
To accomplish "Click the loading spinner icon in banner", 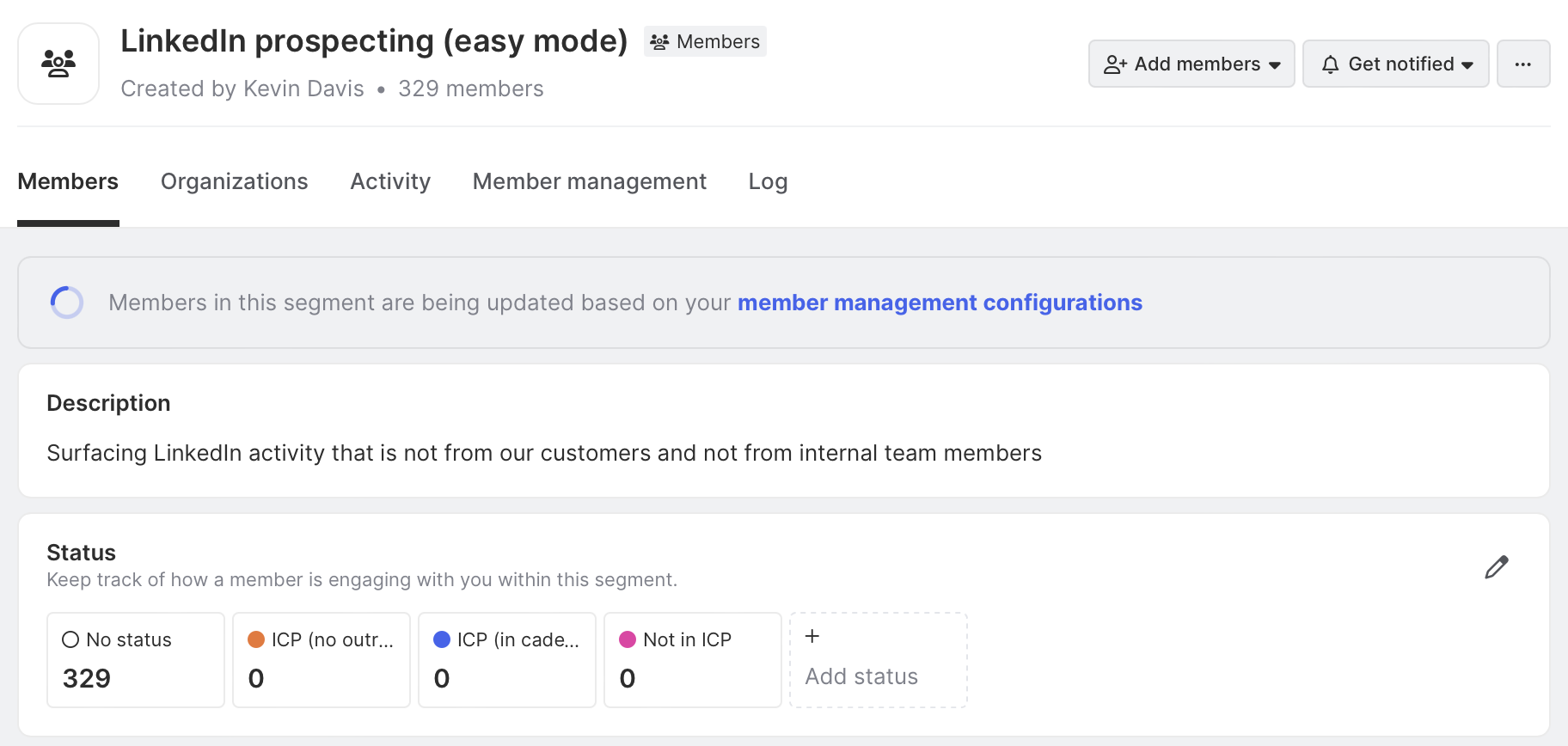I will click(x=67, y=303).
